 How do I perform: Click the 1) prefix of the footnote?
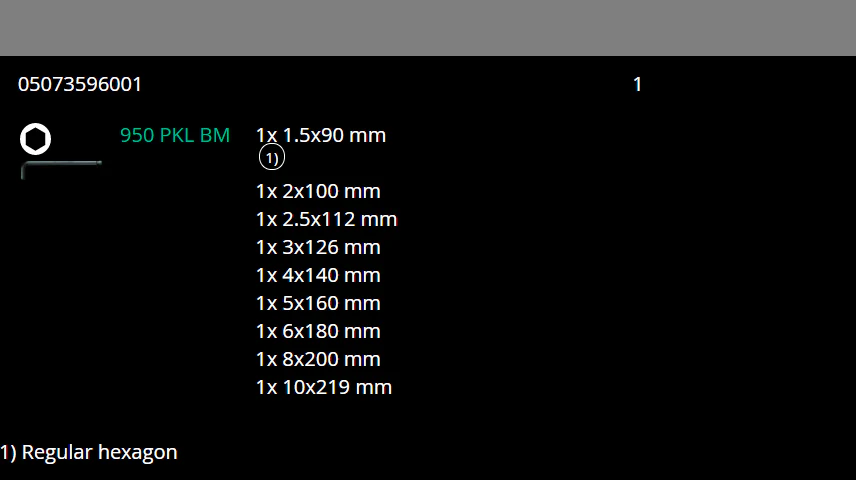(x=9, y=452)
